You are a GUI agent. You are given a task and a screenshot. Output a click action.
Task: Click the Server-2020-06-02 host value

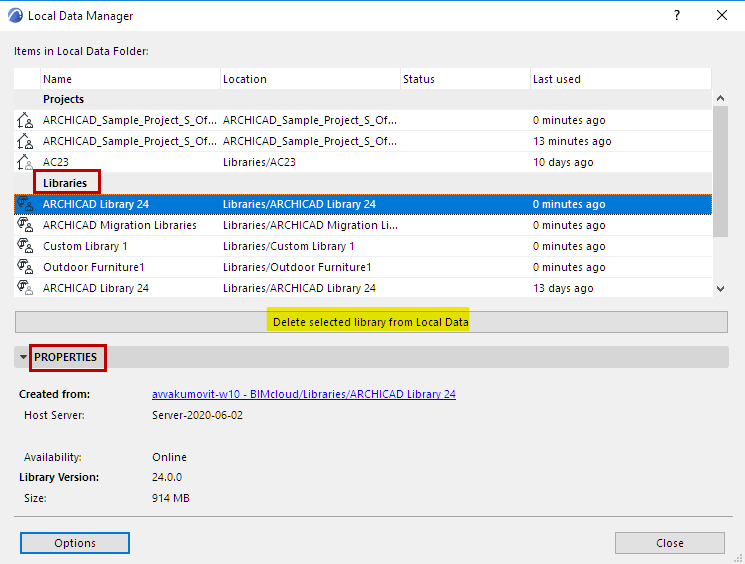197,415
